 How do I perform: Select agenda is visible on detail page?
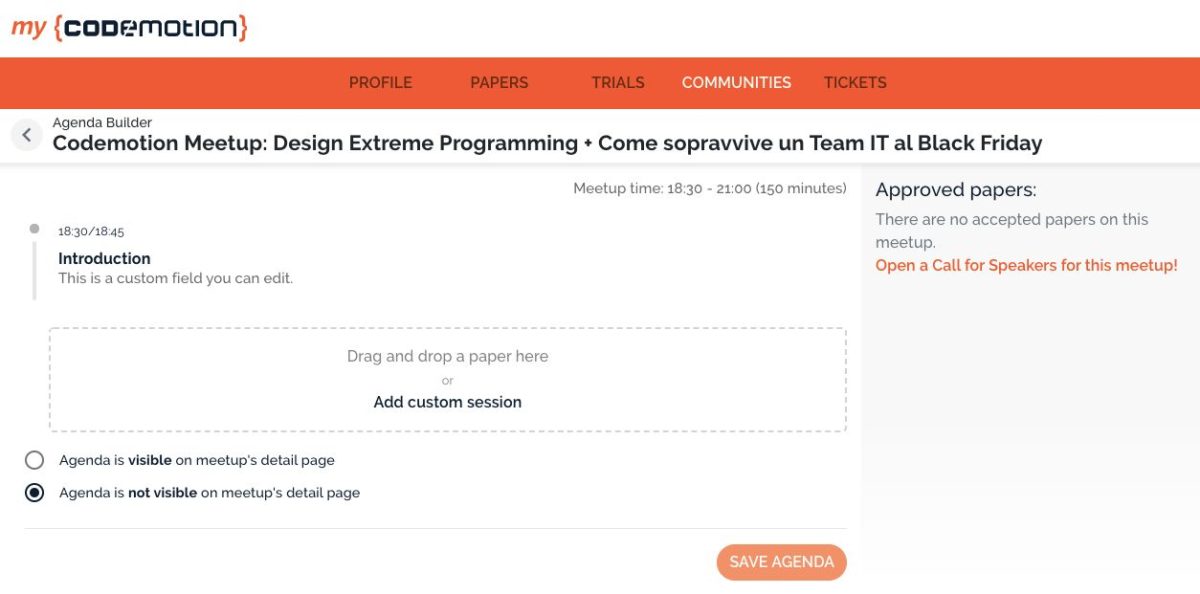click(34, 460)
